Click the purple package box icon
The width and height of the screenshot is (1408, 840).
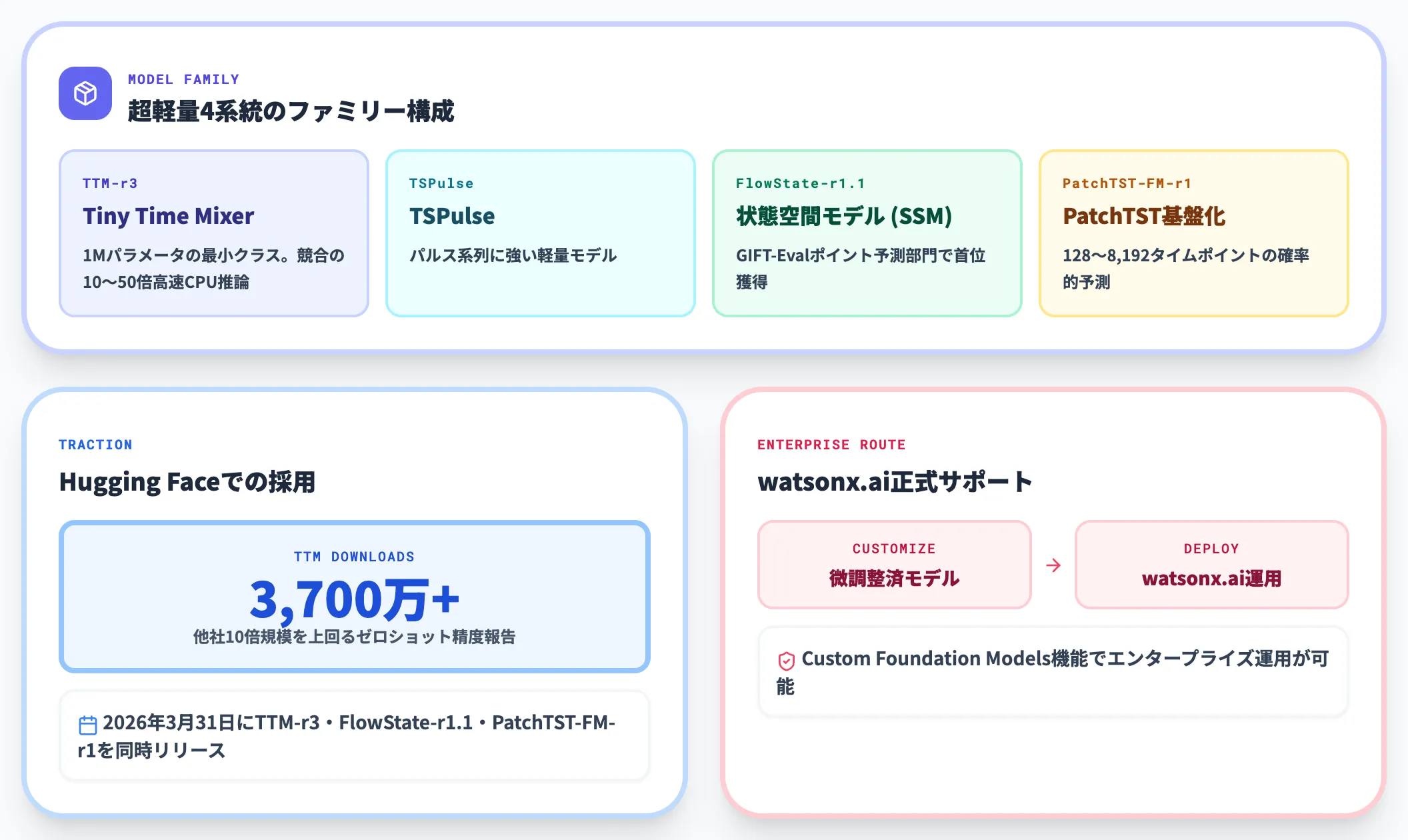(x=85, y=93)
